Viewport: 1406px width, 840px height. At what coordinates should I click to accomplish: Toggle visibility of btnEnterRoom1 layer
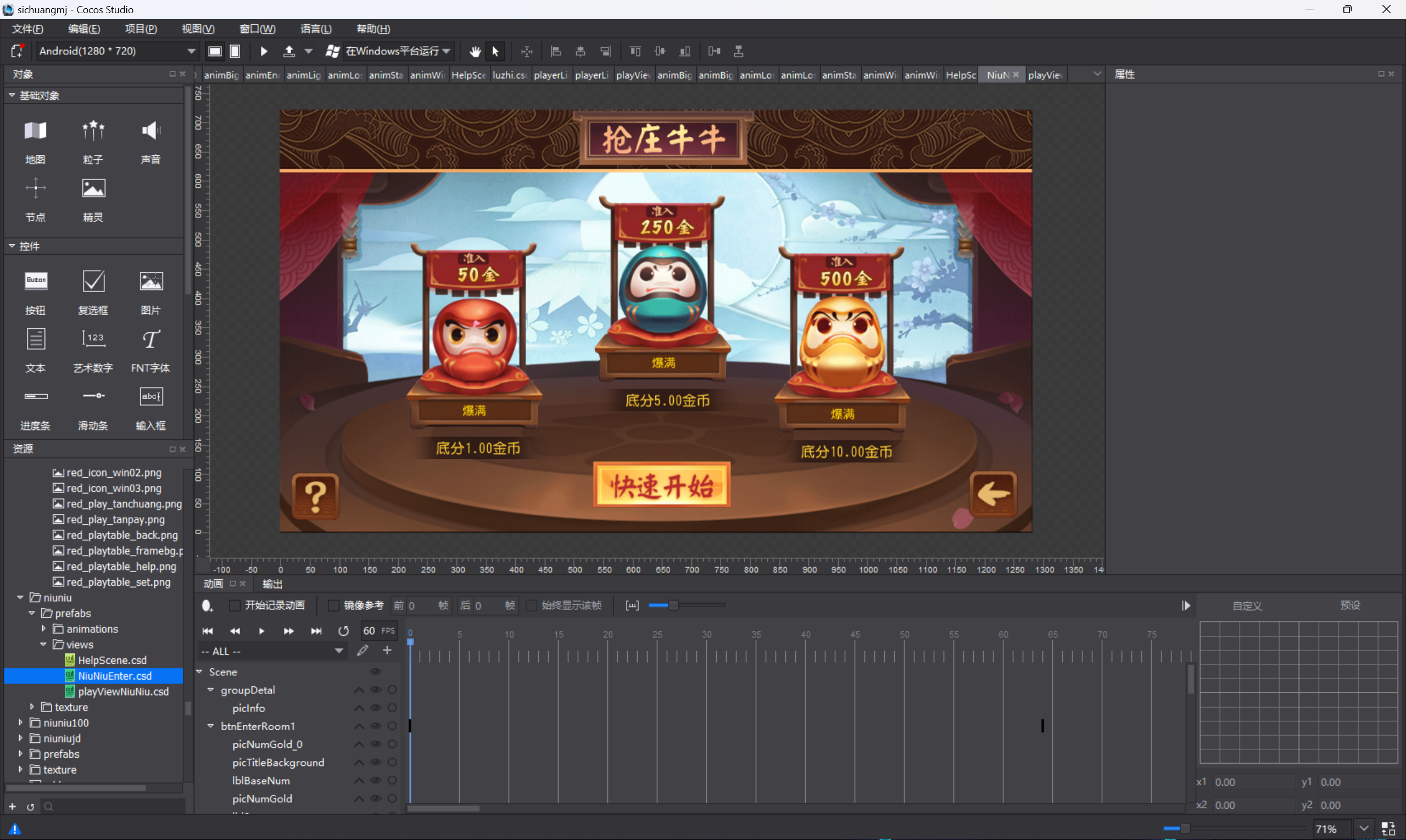click(376, 726)
